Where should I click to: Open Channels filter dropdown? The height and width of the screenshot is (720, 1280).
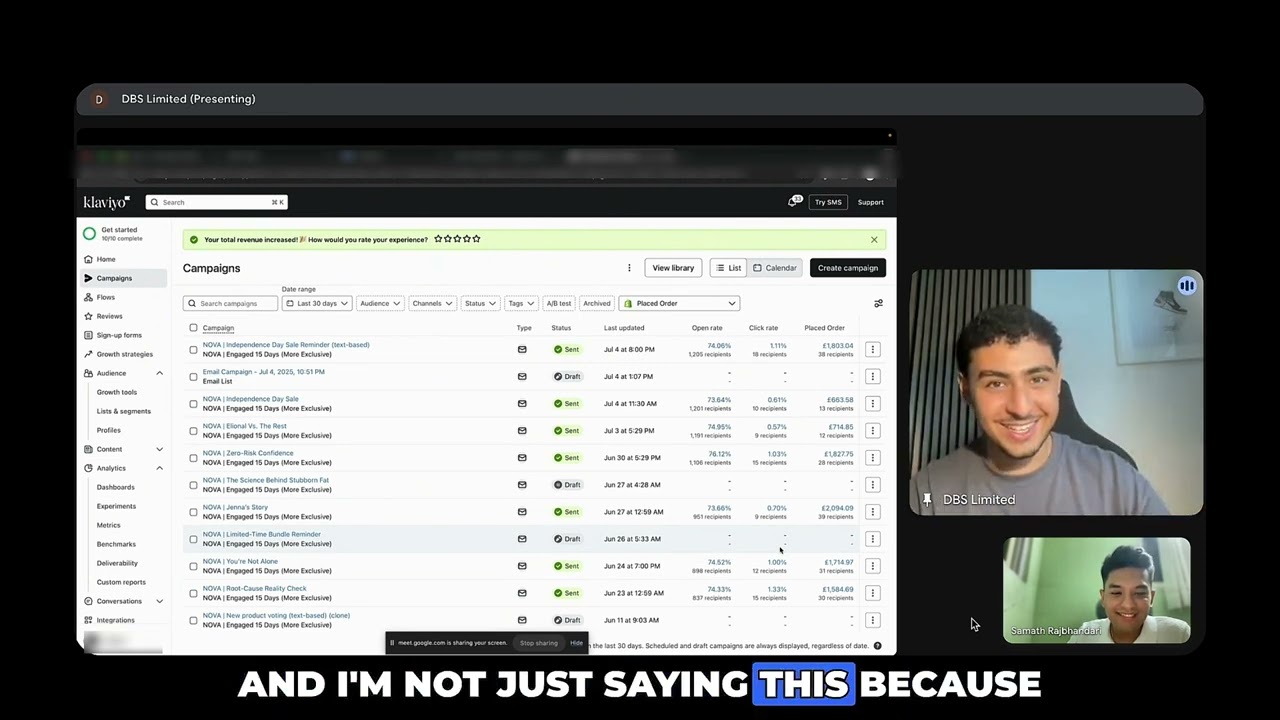click(x=433, y=303)
